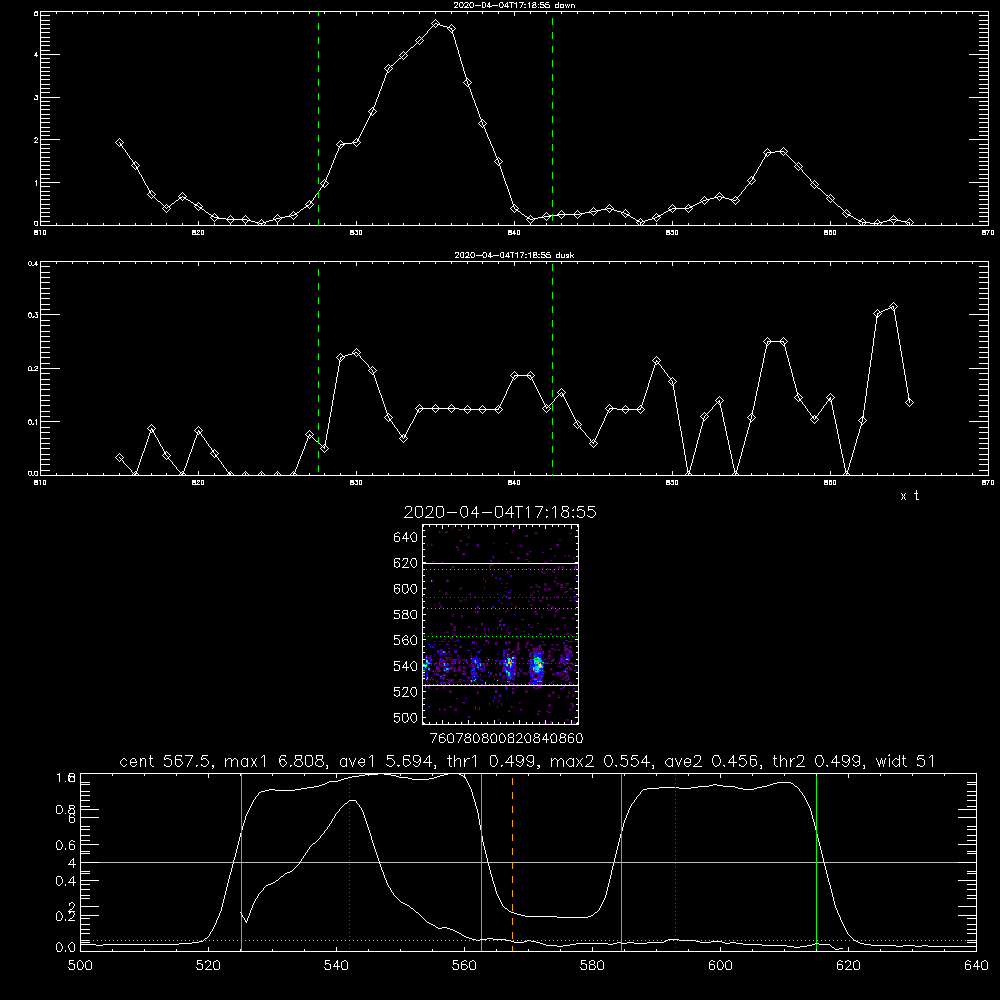
Task: Click the '620' label on bottom plot x-axis
Action: click(x=848, y=966)
